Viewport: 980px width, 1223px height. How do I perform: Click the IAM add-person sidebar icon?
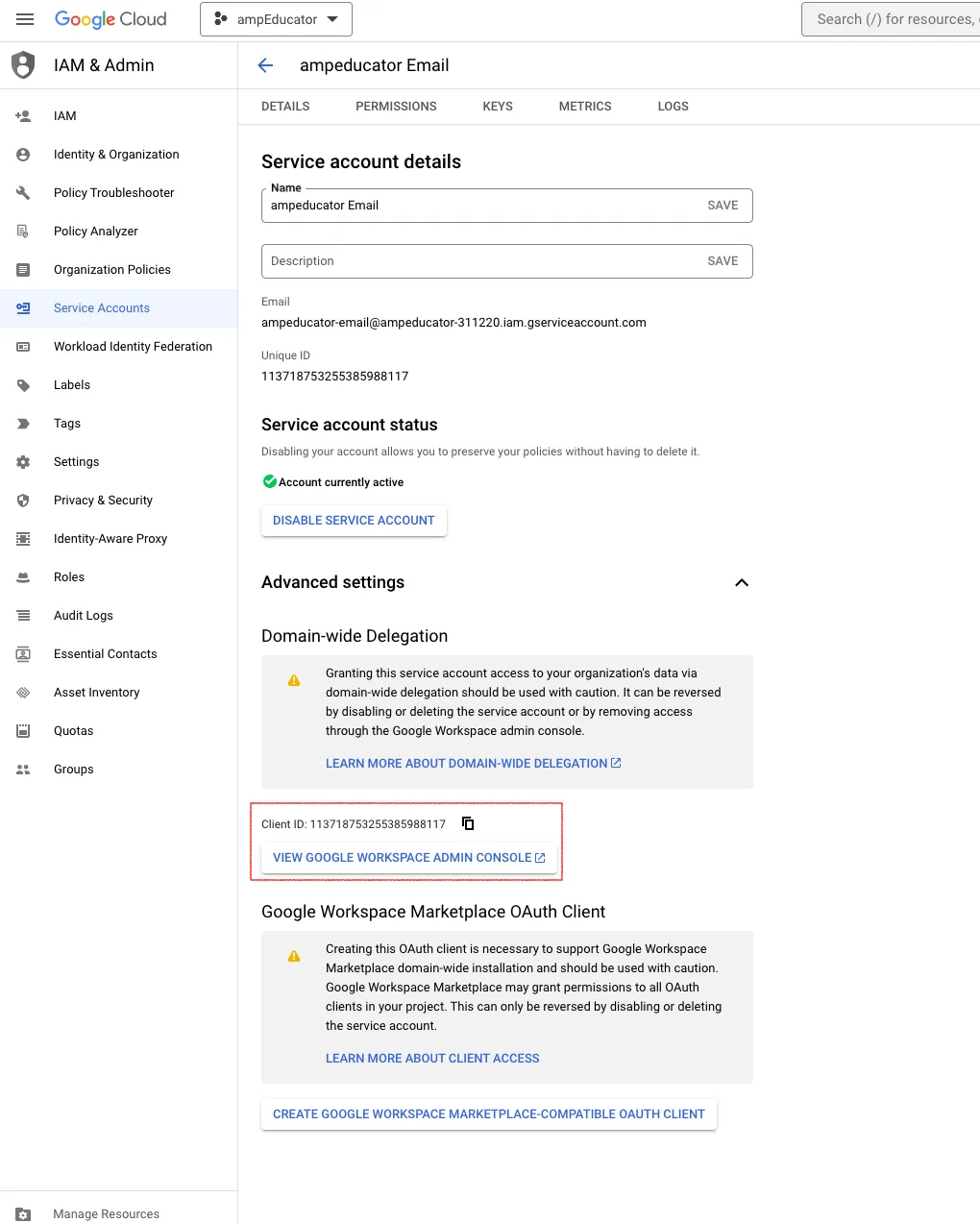tap(23, 116)
